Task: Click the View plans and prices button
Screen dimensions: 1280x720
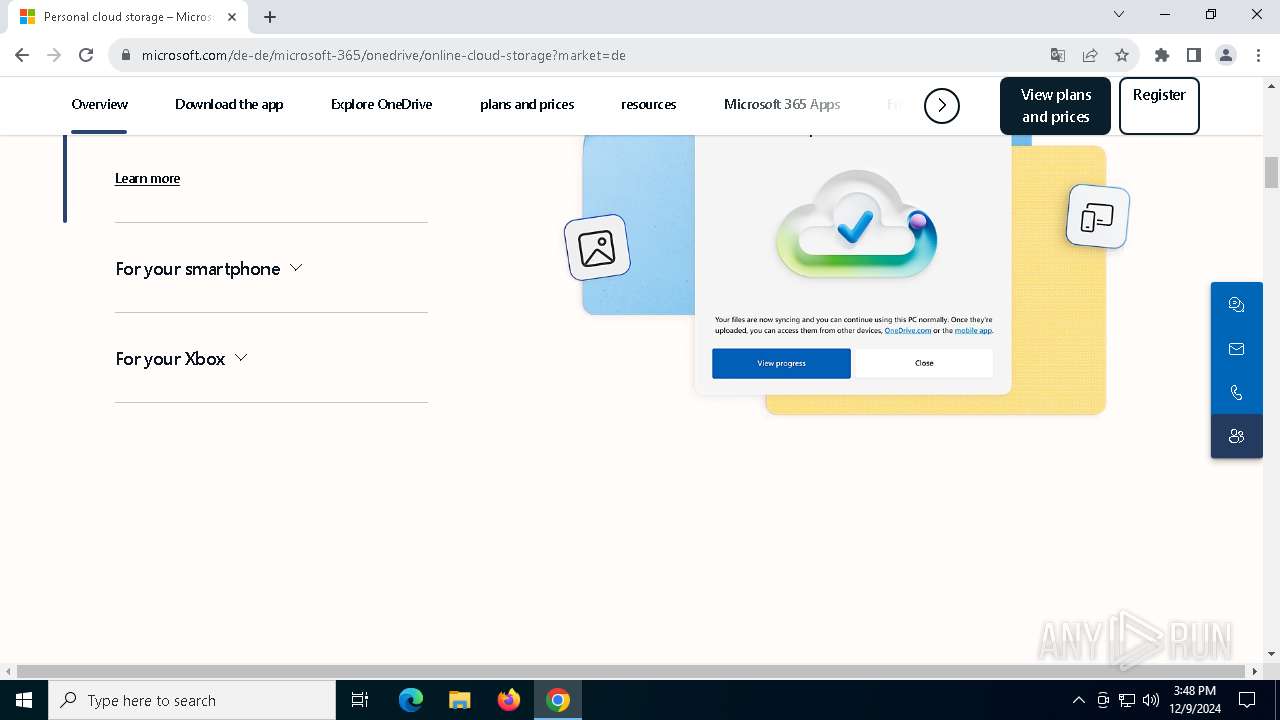Action: tap(1055, 106)
